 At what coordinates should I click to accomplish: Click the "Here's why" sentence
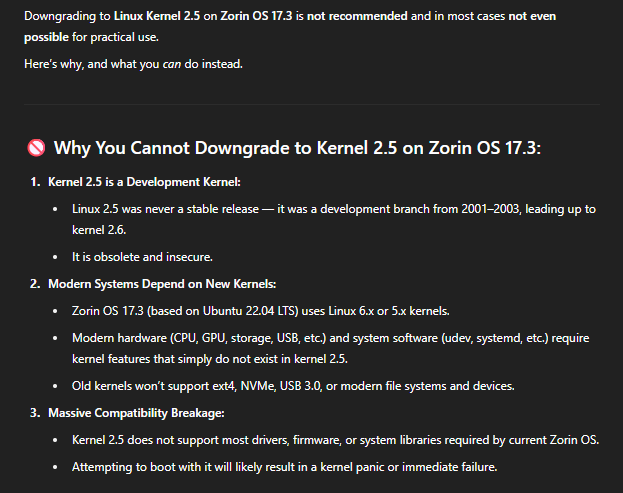pos(134,64)
